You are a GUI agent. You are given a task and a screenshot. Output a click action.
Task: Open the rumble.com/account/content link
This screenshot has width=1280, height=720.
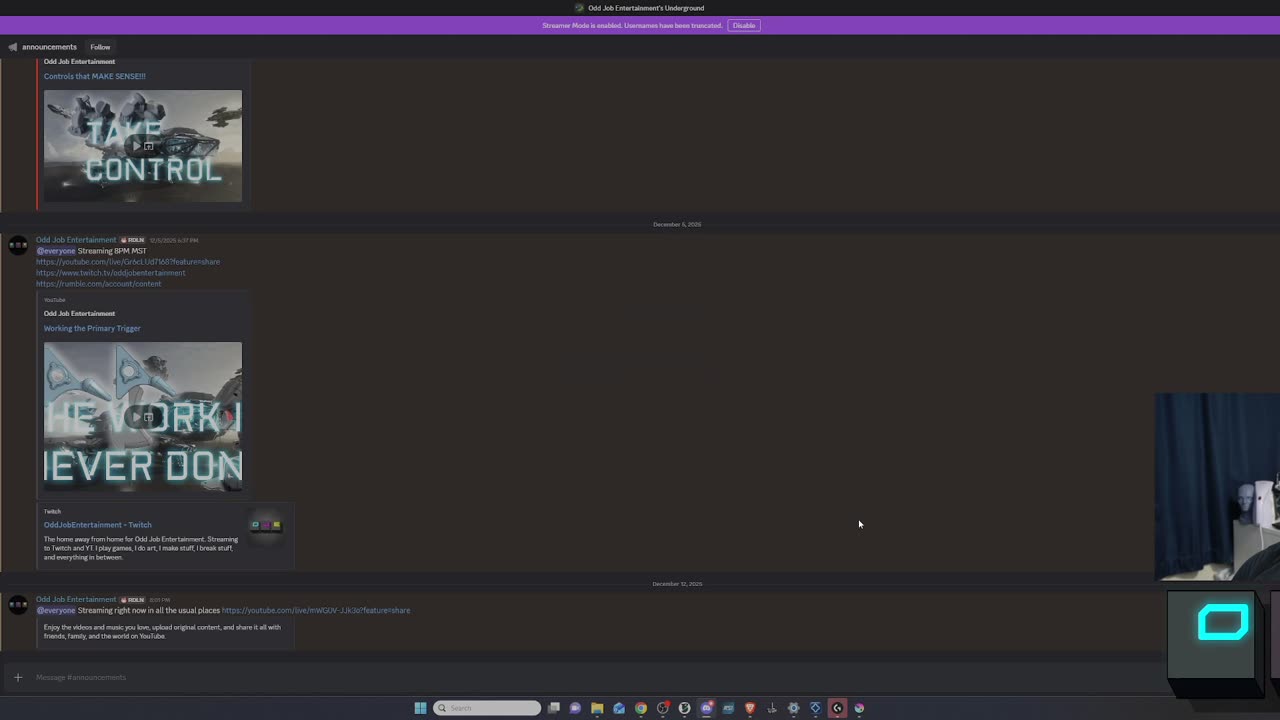(x=98, y=284)
